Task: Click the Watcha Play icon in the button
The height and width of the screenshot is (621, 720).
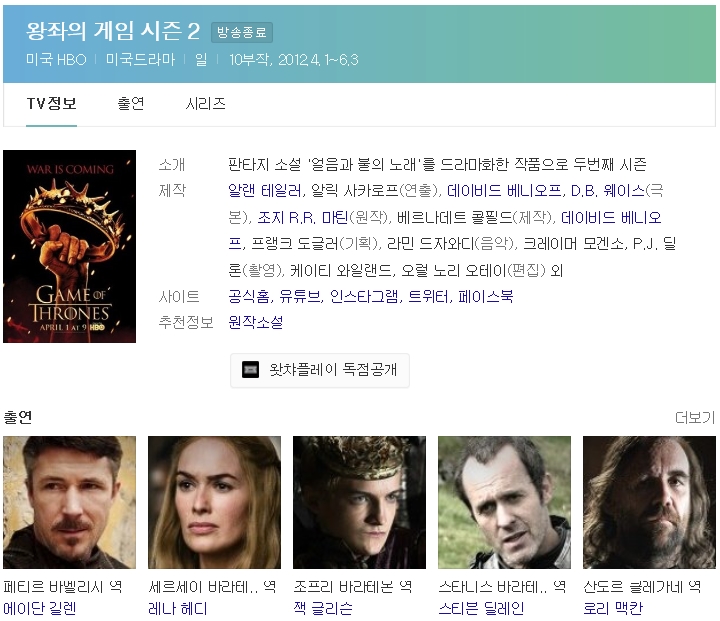Action: 251,370
